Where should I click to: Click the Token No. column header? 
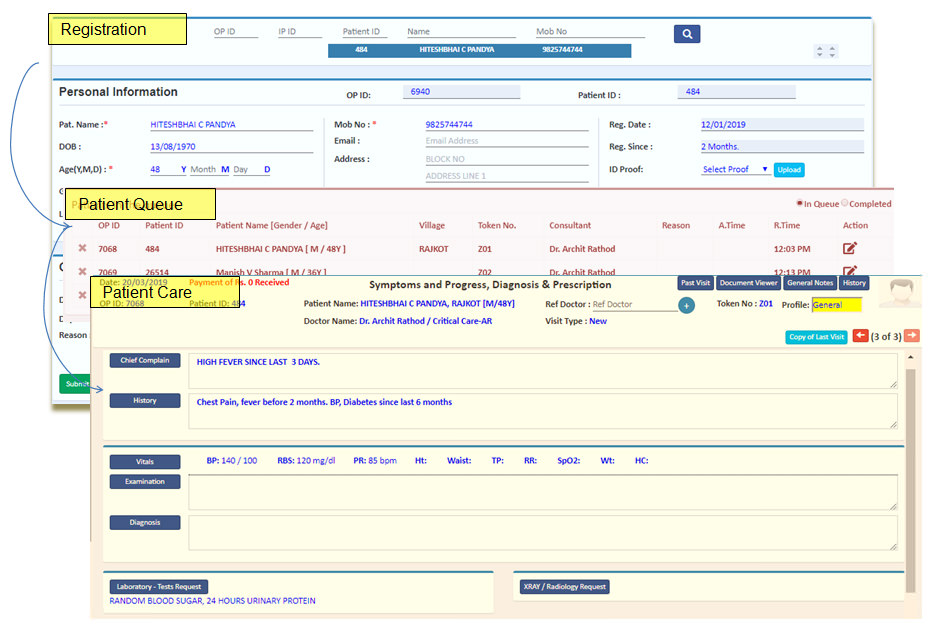point(496,226)
